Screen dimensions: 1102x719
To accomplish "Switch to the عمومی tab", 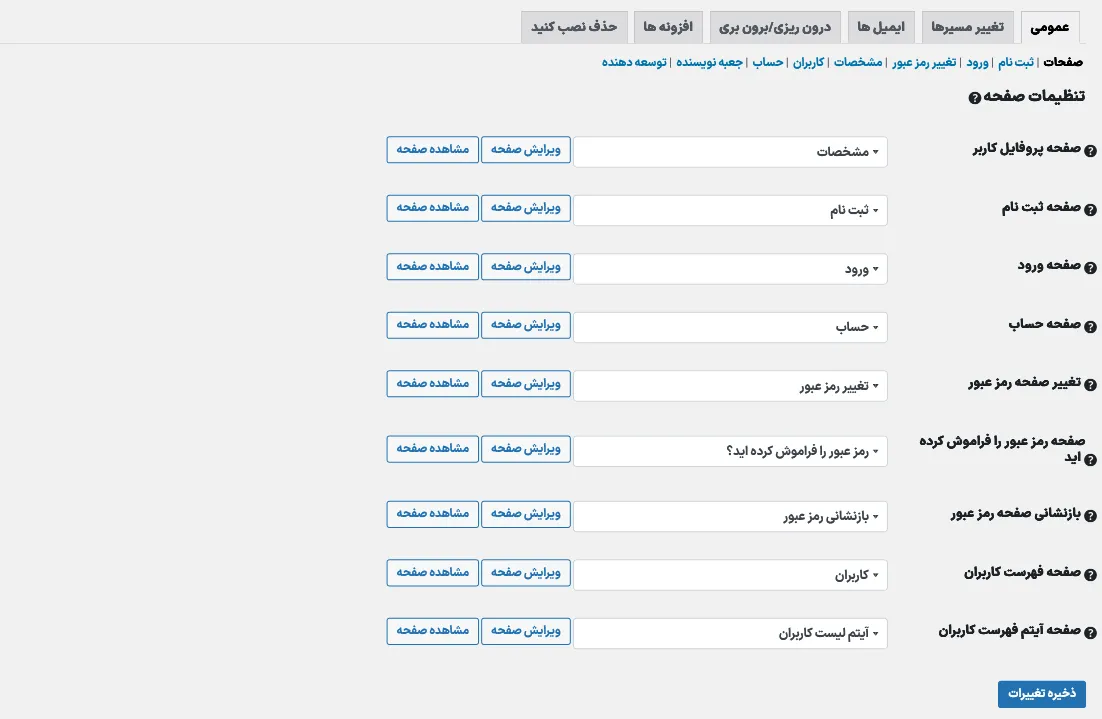I will pyautogui.click(x=1049, y=27).
